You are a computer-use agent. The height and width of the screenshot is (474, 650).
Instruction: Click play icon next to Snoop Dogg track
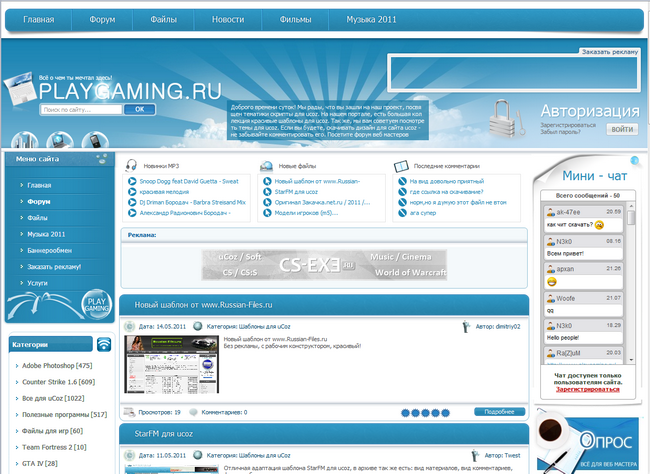click(x=132, y=181)
